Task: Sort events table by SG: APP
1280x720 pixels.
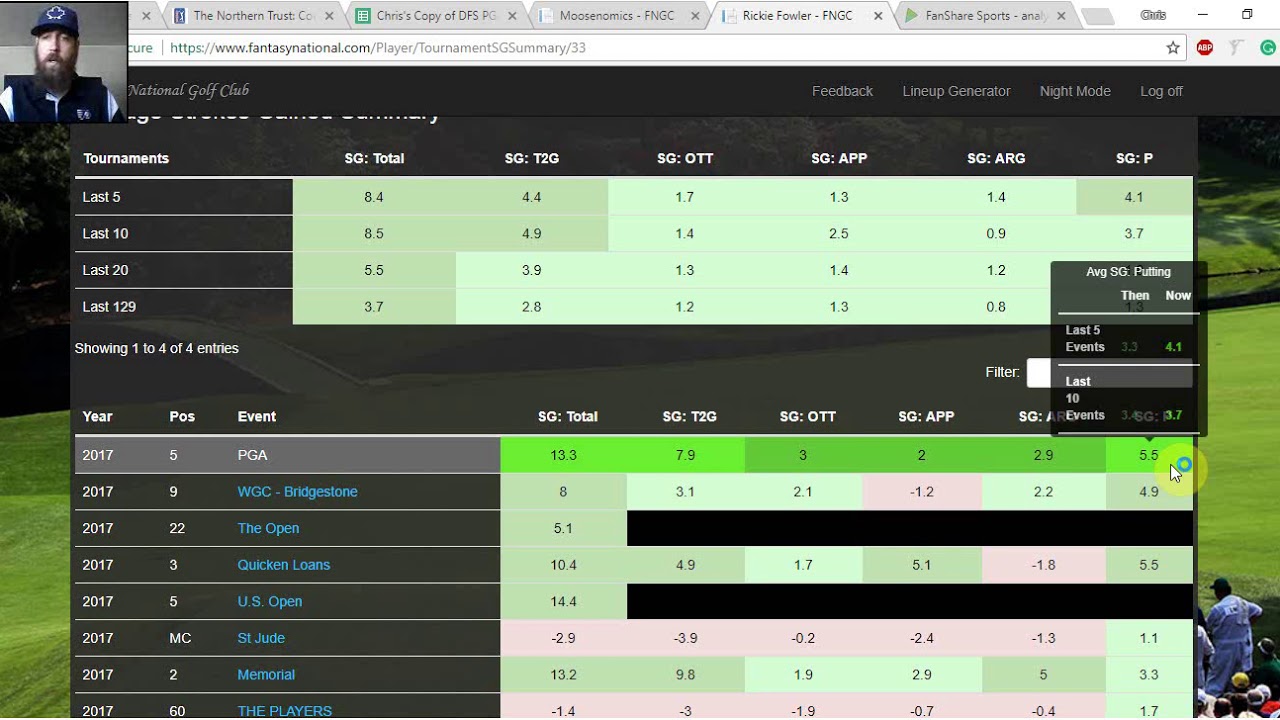Action: pyautogui.click(x=926, y=416)
